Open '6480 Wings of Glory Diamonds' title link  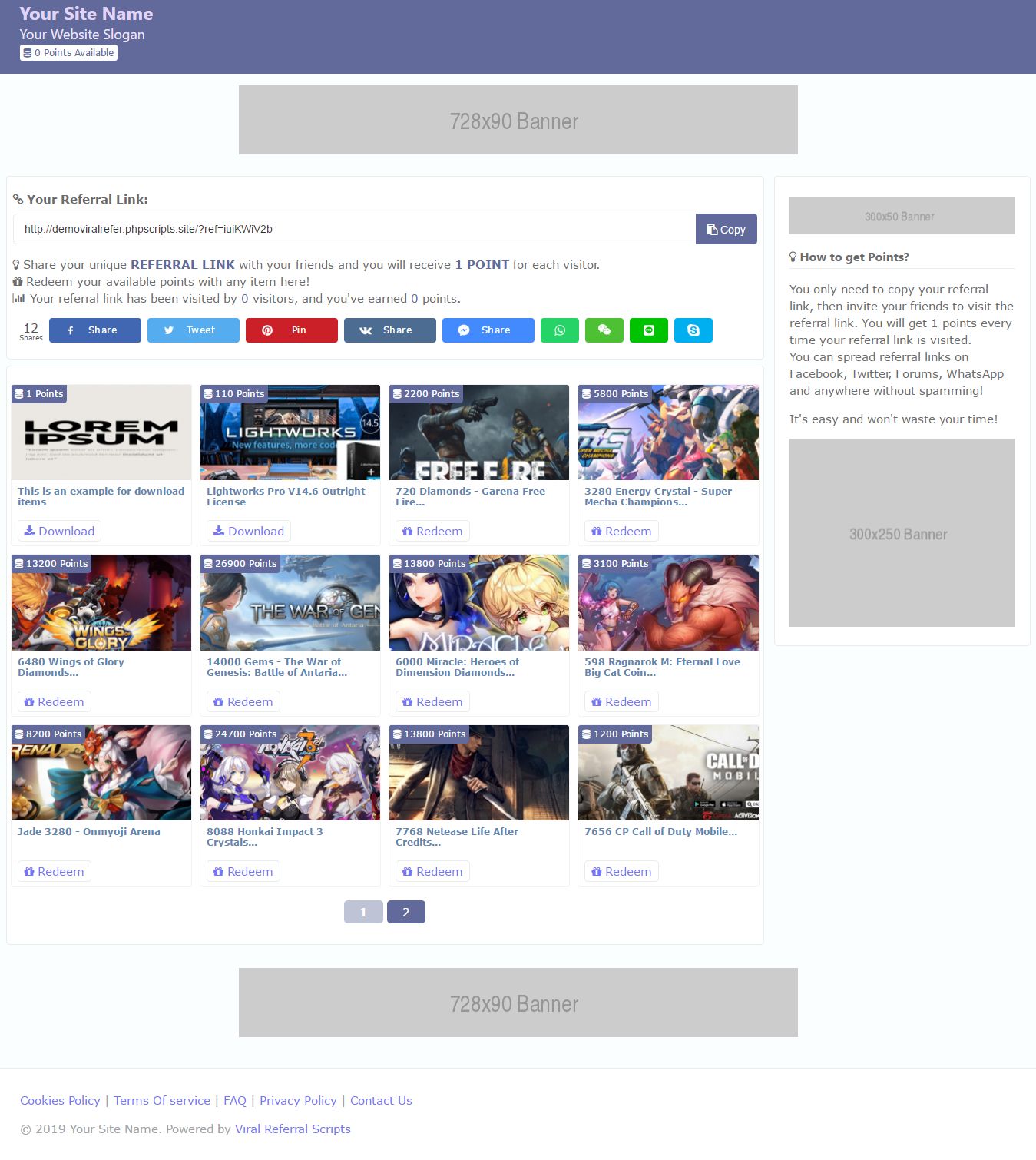71,667
